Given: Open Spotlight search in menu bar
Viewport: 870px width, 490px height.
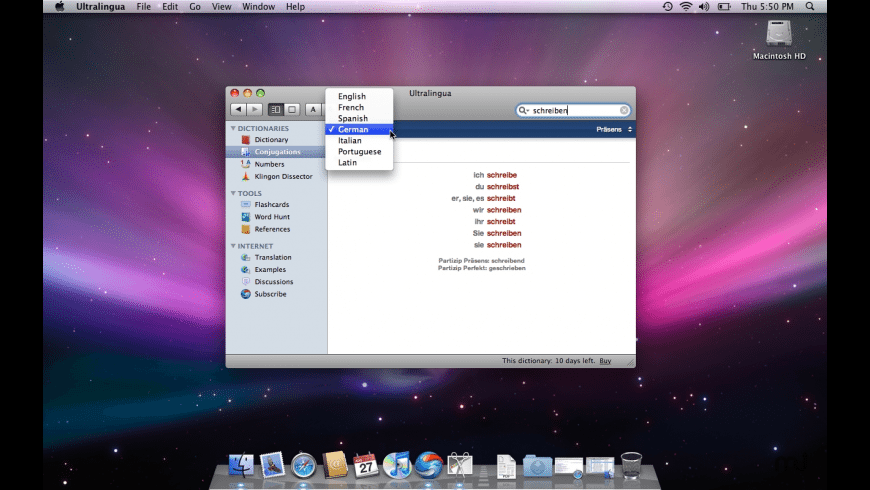Looking at the screenshot, I should coord(810,7).
